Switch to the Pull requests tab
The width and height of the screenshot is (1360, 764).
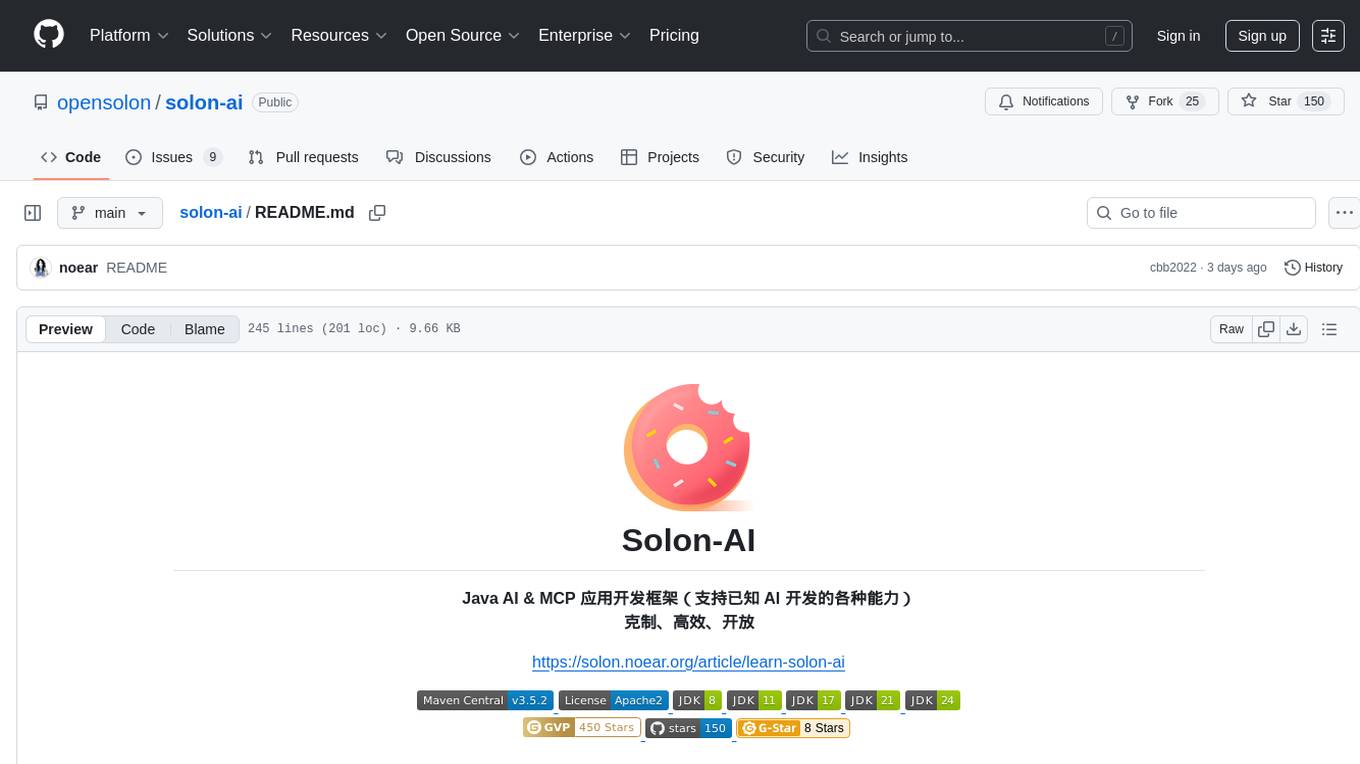tap(303, 157)
